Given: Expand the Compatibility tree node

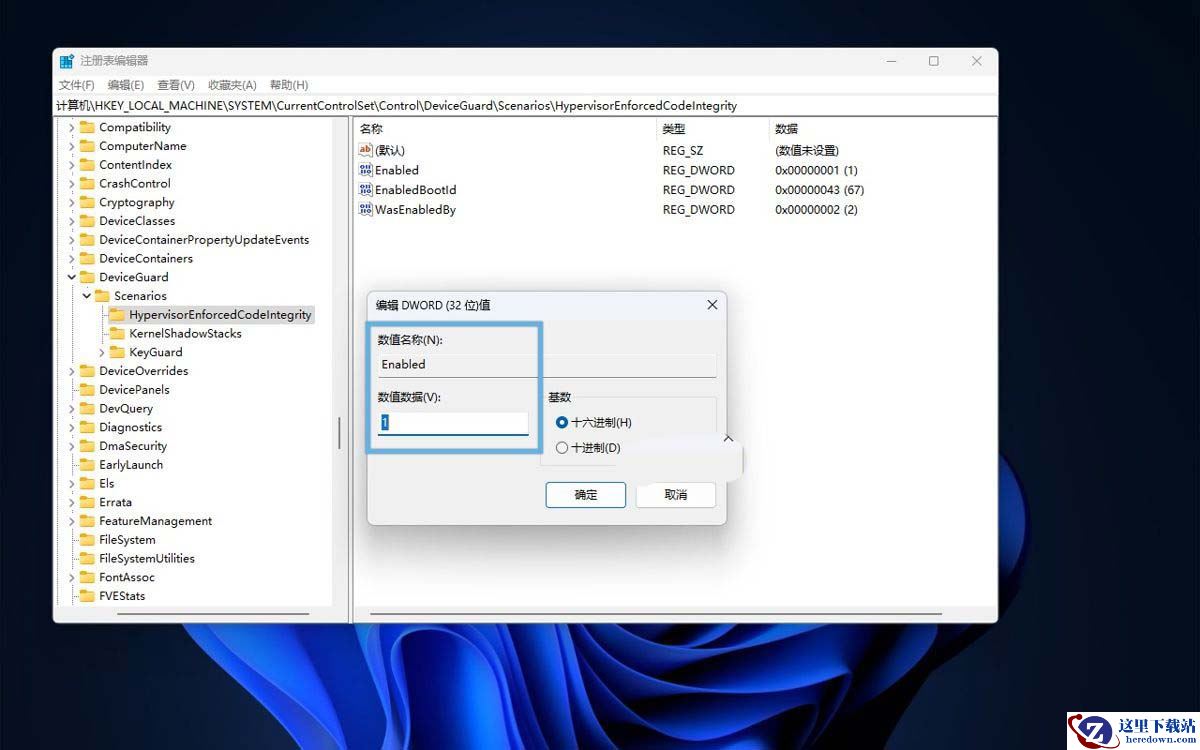Looking at the screenshot, I should click(x=72, y=127).
